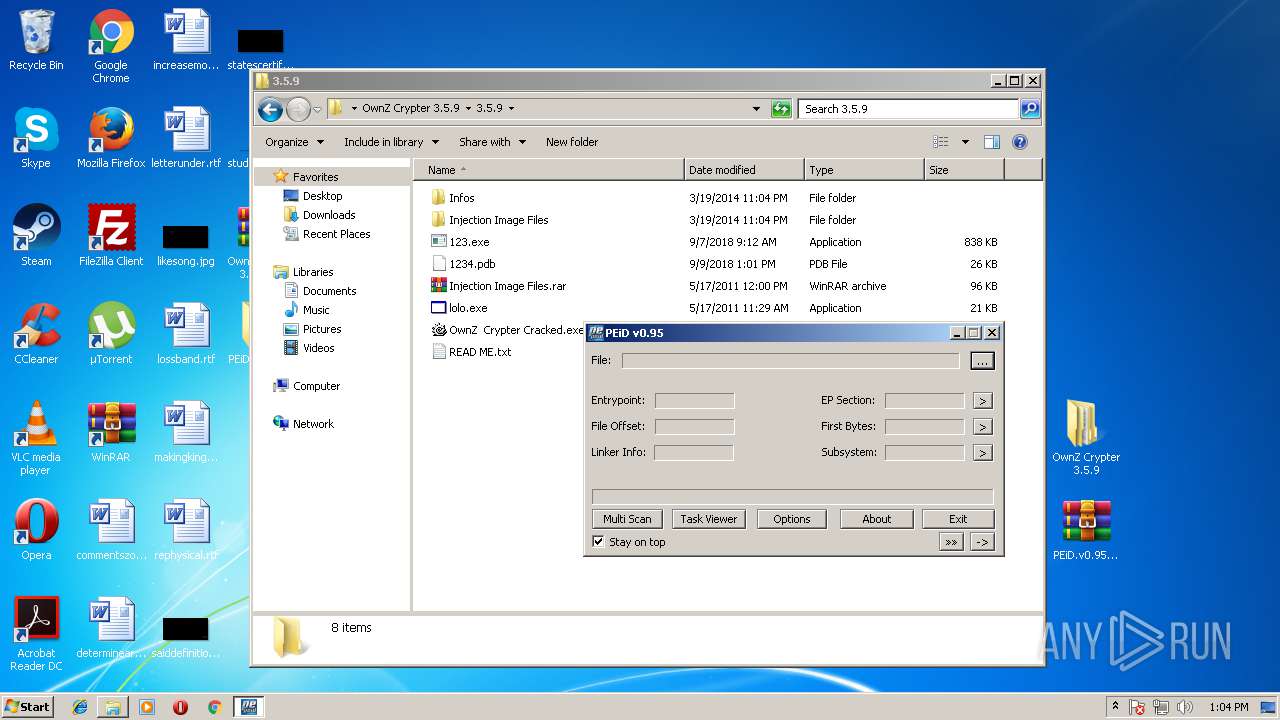This screenshot has width=1280, height=720.
Task: Select the letterunder.rtf desktop file
Action: (186, 138)
